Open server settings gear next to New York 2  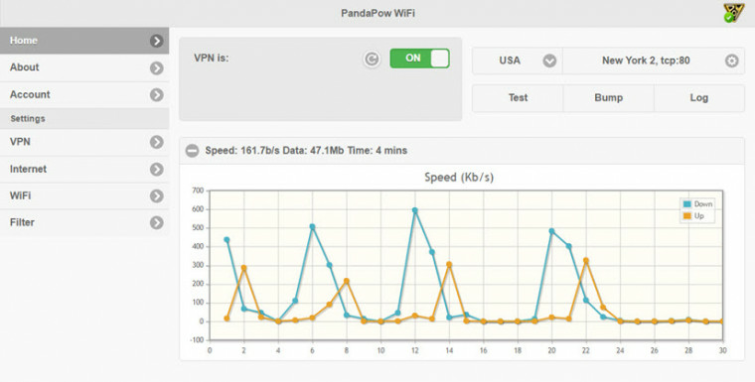(731, 61)
